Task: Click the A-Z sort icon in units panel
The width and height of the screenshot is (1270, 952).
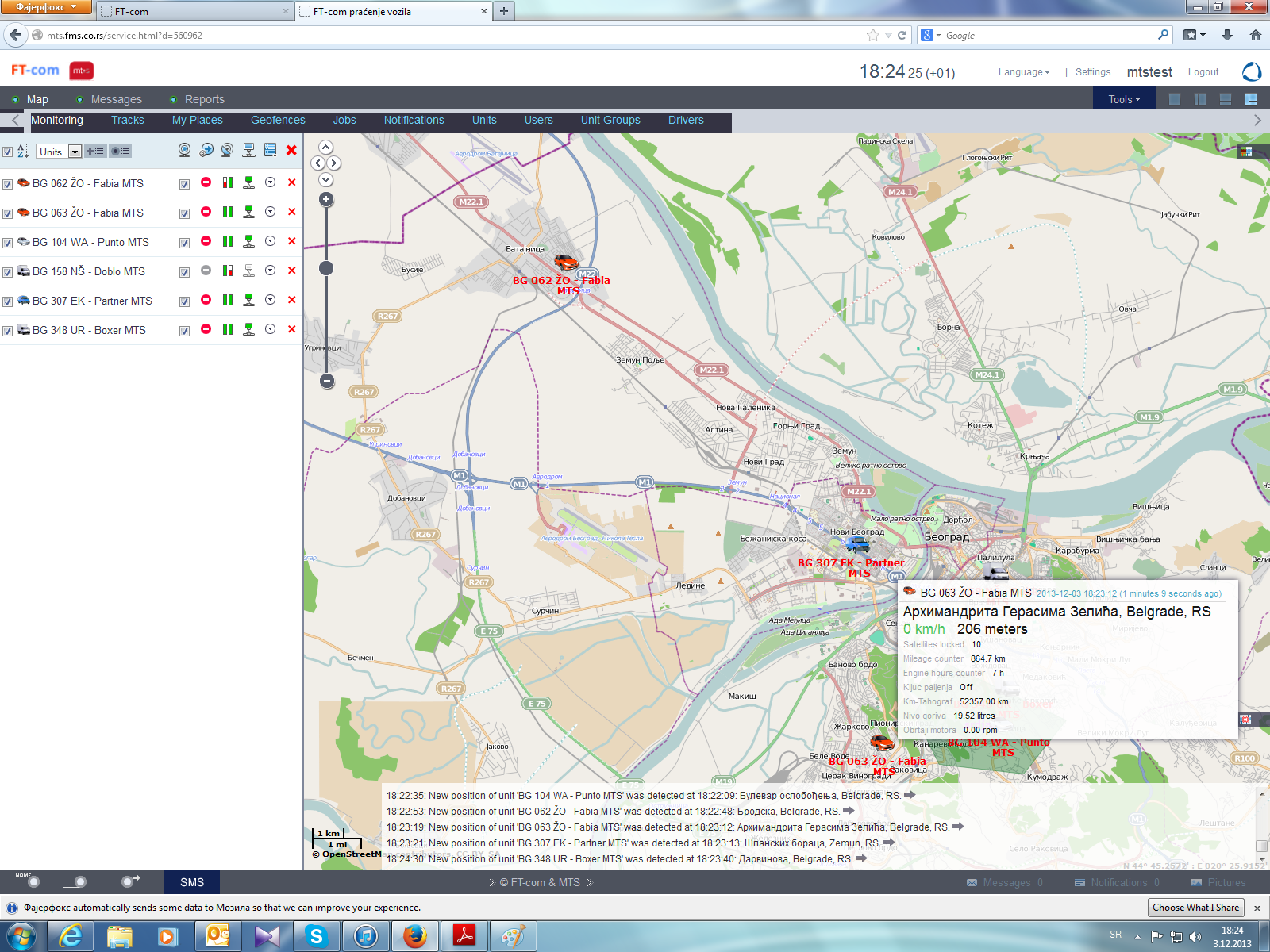Action: point(23,152)
